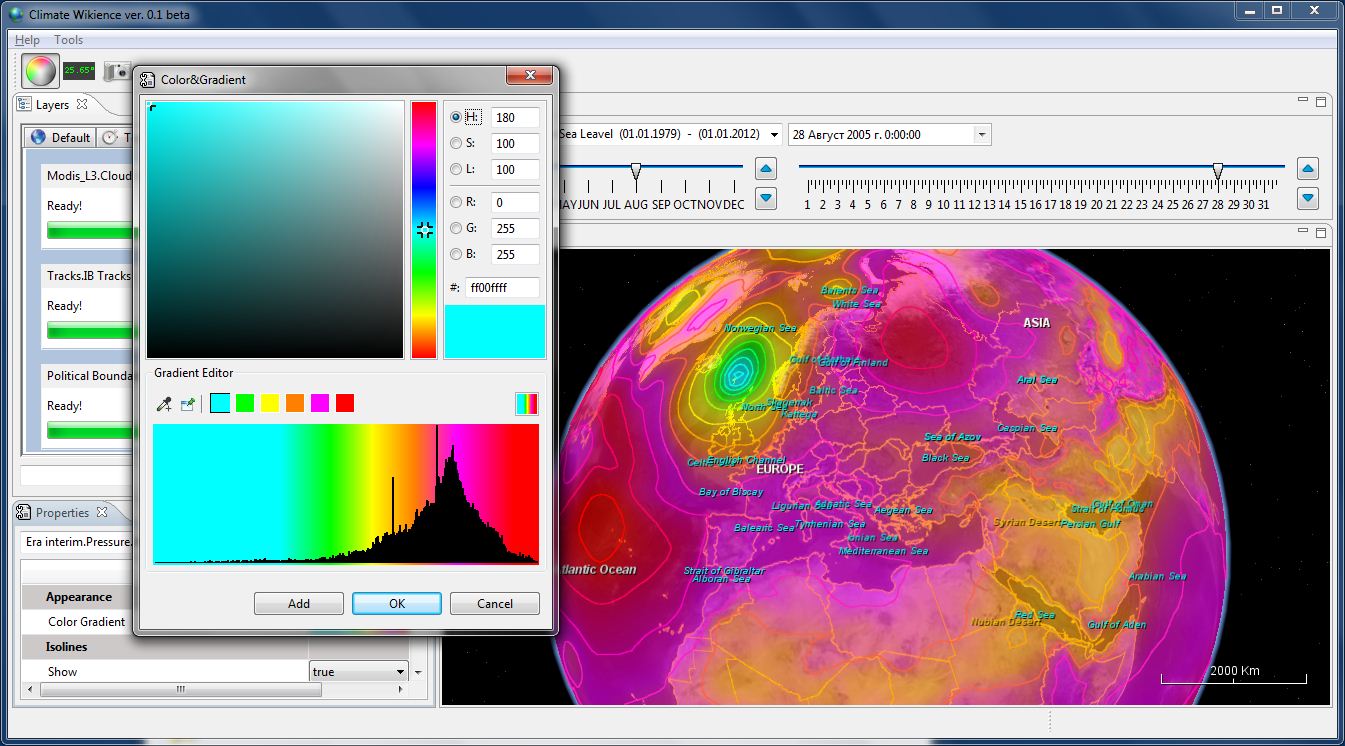Click the hex color field ff00ffff
The image size is (1345, 746).
(x=503, y=287)
